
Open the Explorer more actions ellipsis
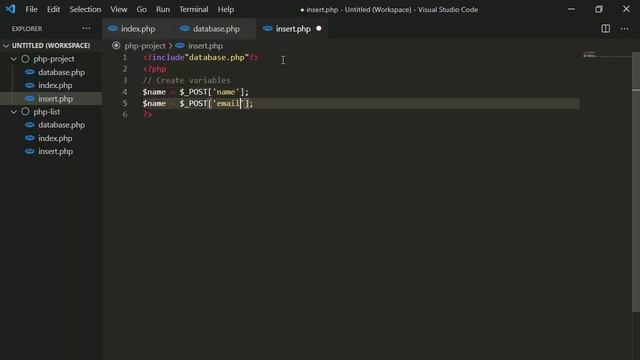(x=86, y=29)
